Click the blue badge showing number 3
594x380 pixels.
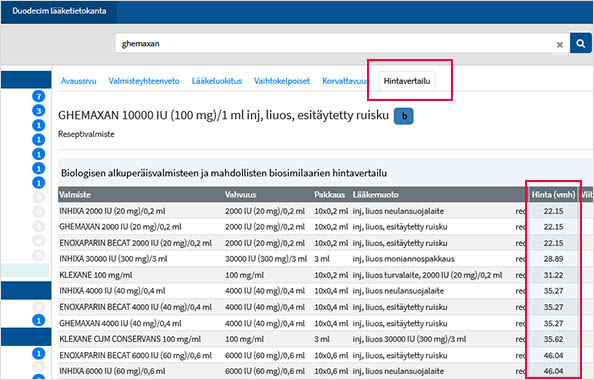[x=38, y=111]
